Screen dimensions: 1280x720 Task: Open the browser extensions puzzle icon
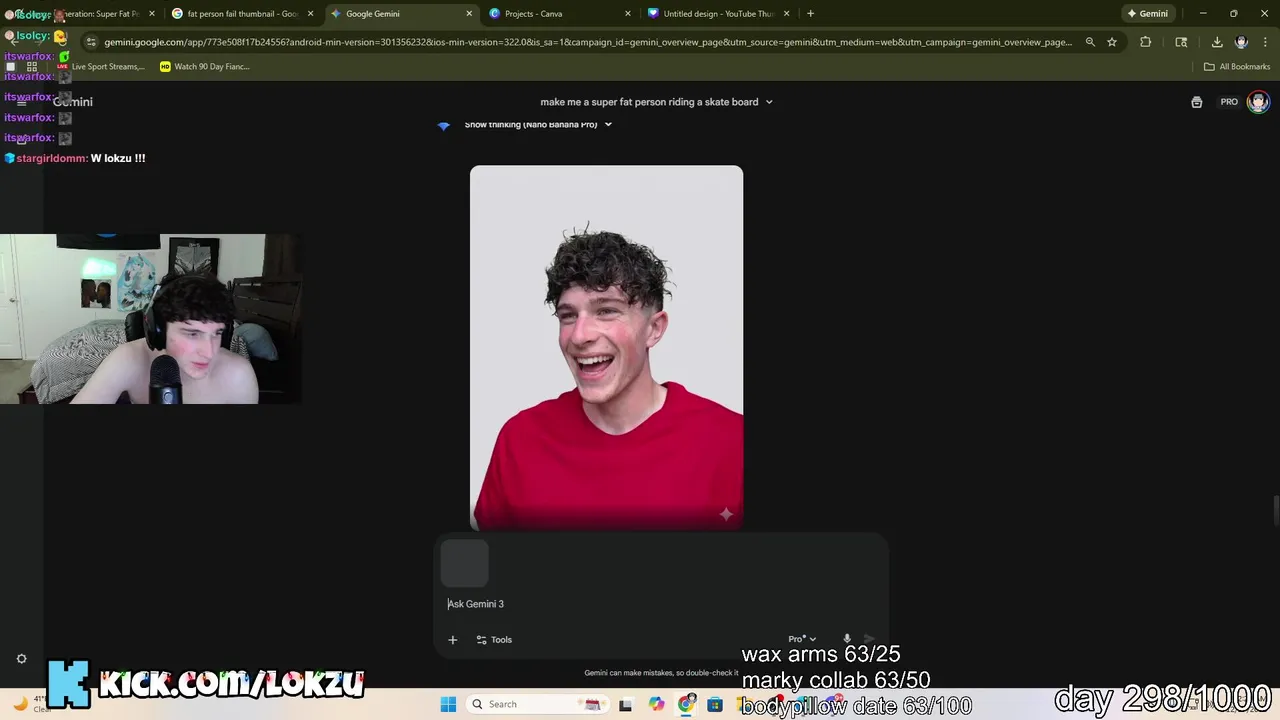point(1145,42)
